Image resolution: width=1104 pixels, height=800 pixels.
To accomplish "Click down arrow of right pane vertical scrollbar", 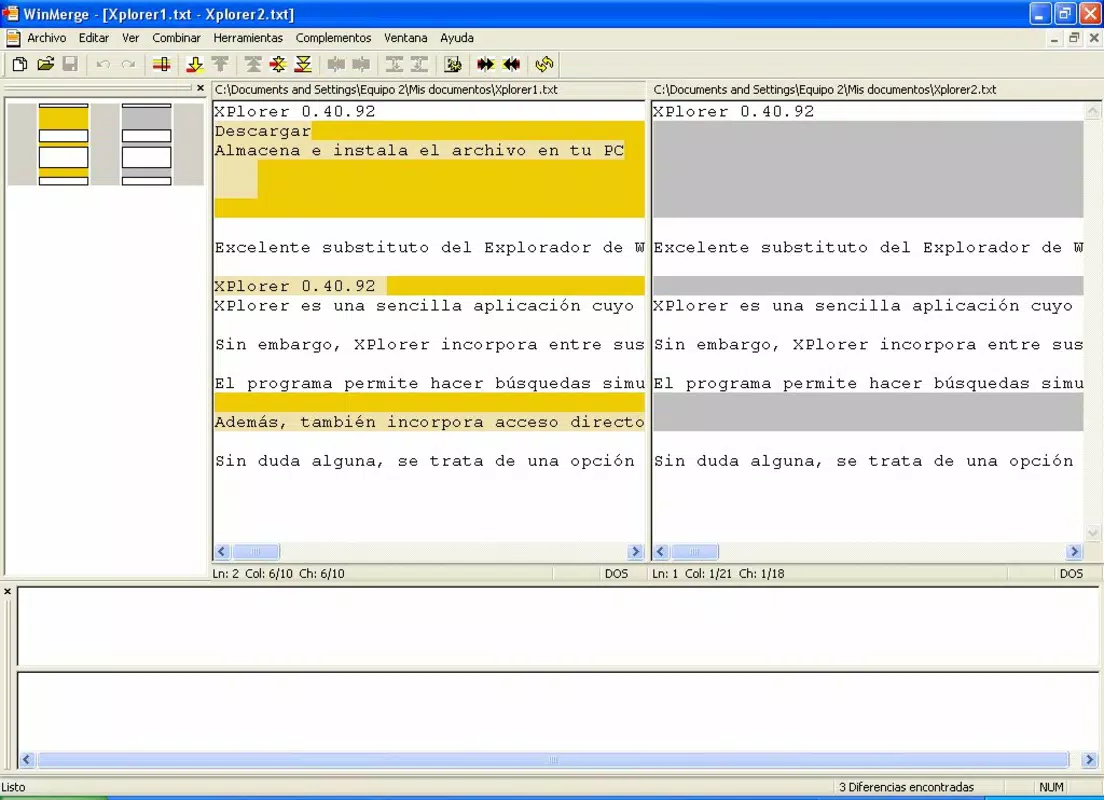I will pos(1092,534).
